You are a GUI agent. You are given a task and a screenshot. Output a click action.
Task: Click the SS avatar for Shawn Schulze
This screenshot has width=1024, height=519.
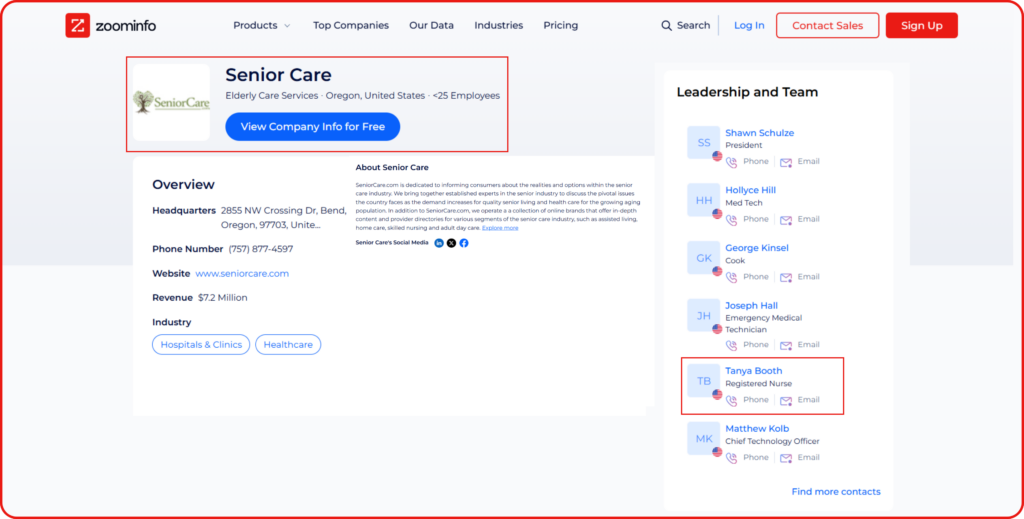[x=703, y=142]
